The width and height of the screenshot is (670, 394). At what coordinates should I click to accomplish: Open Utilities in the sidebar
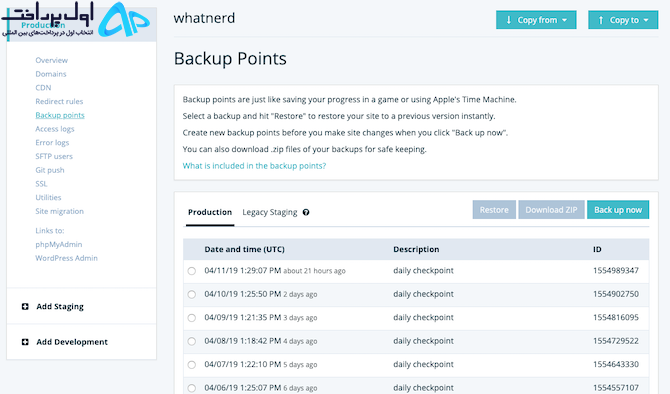(48, 197)
